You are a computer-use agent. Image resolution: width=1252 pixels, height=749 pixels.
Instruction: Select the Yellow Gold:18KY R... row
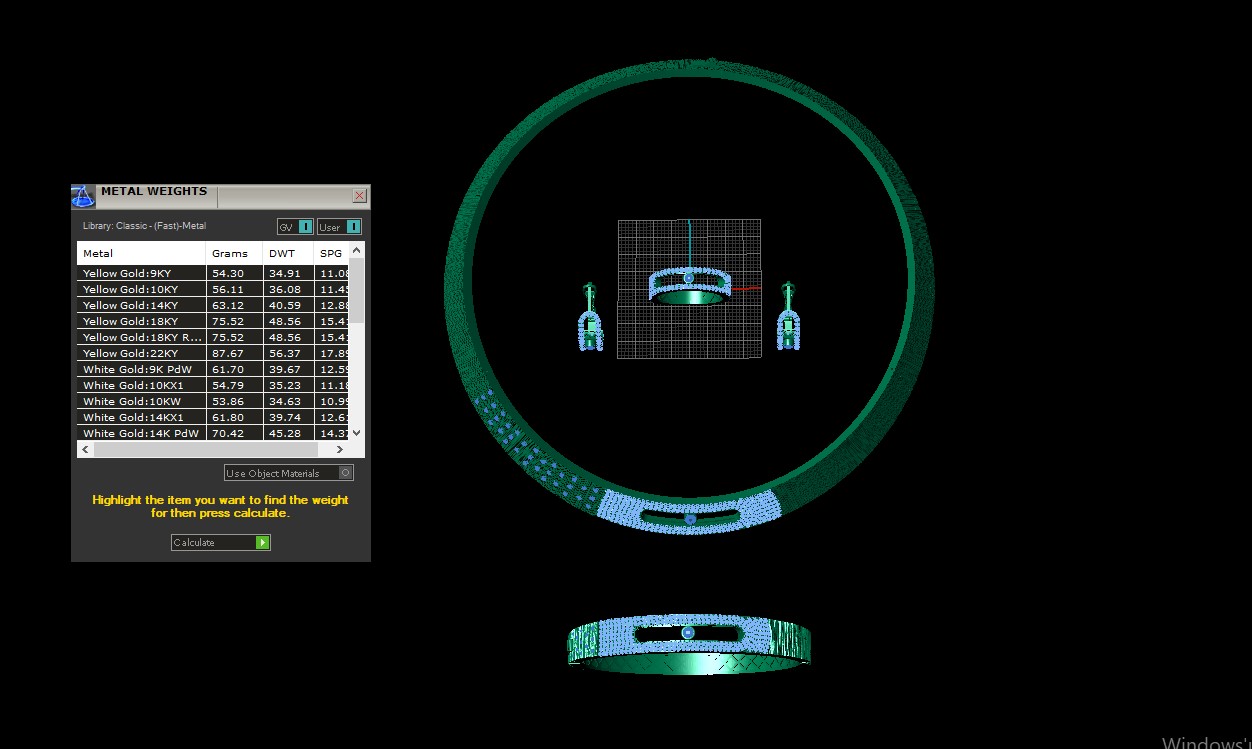click(214, 337)
